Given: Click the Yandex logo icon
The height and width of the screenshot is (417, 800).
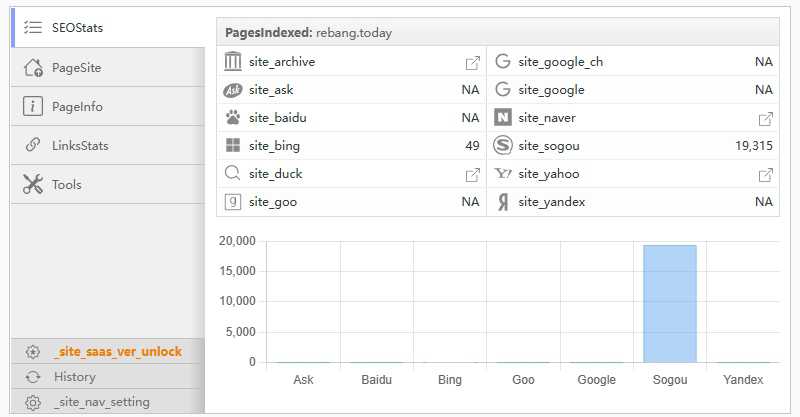Looking at the screenshot, I should (x=502, y=202).
